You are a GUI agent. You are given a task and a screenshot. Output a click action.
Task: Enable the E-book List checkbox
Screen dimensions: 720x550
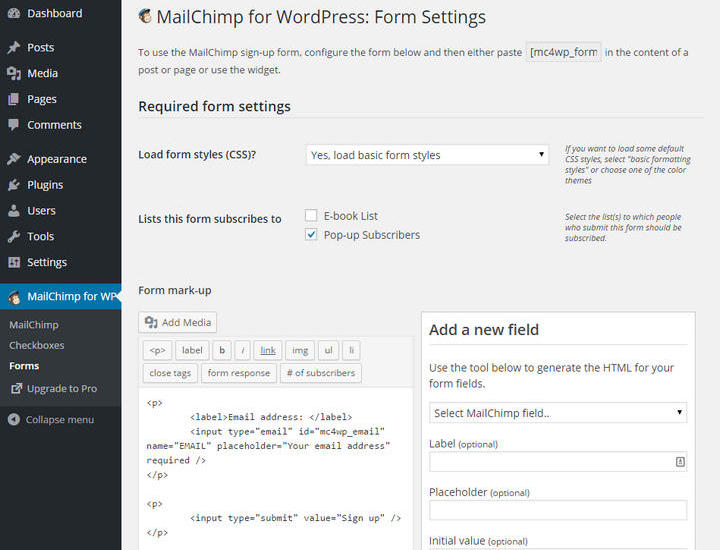tap(311, 215)
